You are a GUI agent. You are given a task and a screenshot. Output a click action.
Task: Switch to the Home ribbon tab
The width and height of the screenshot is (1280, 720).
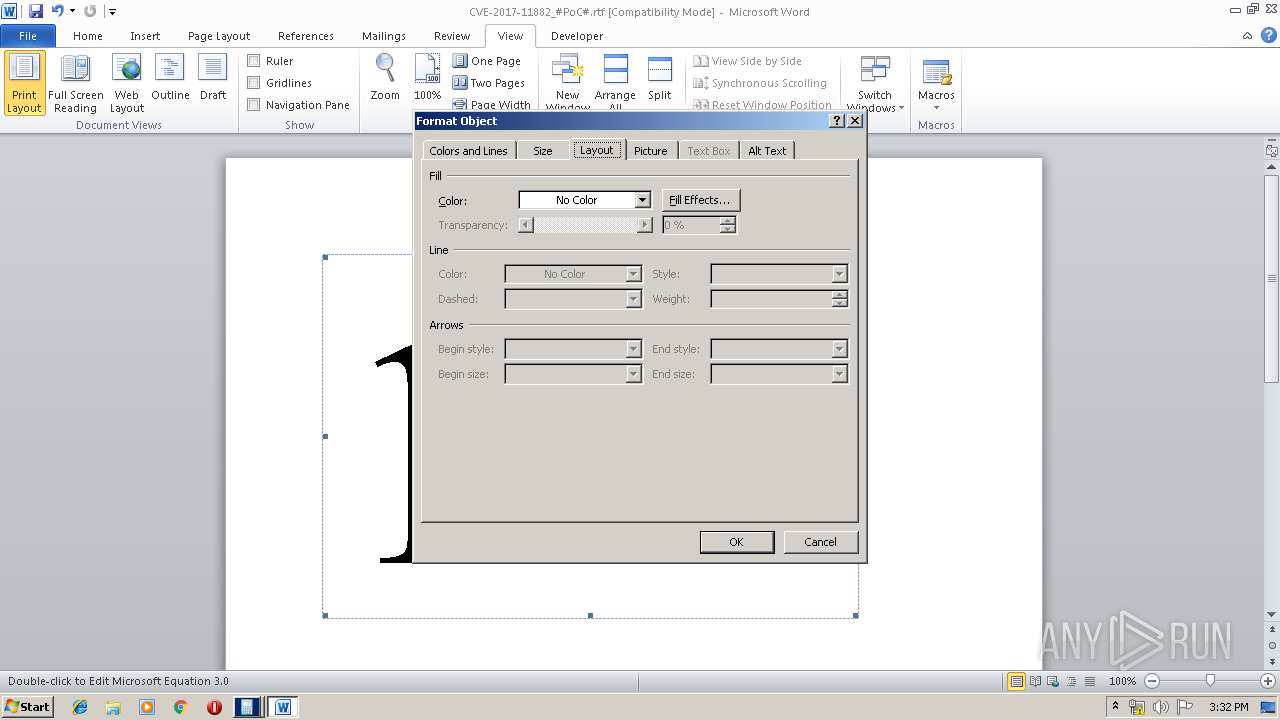pos(88,36)
